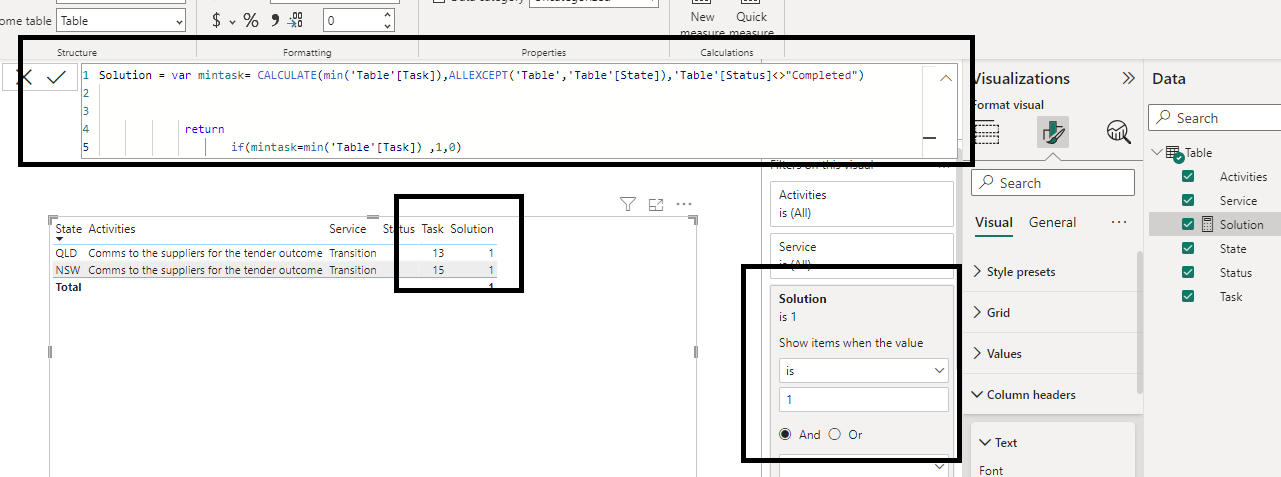Open the filter icon above the table visual
Image resolution: width=1281 pixels, height=477 pixels.
pos(628,204)
